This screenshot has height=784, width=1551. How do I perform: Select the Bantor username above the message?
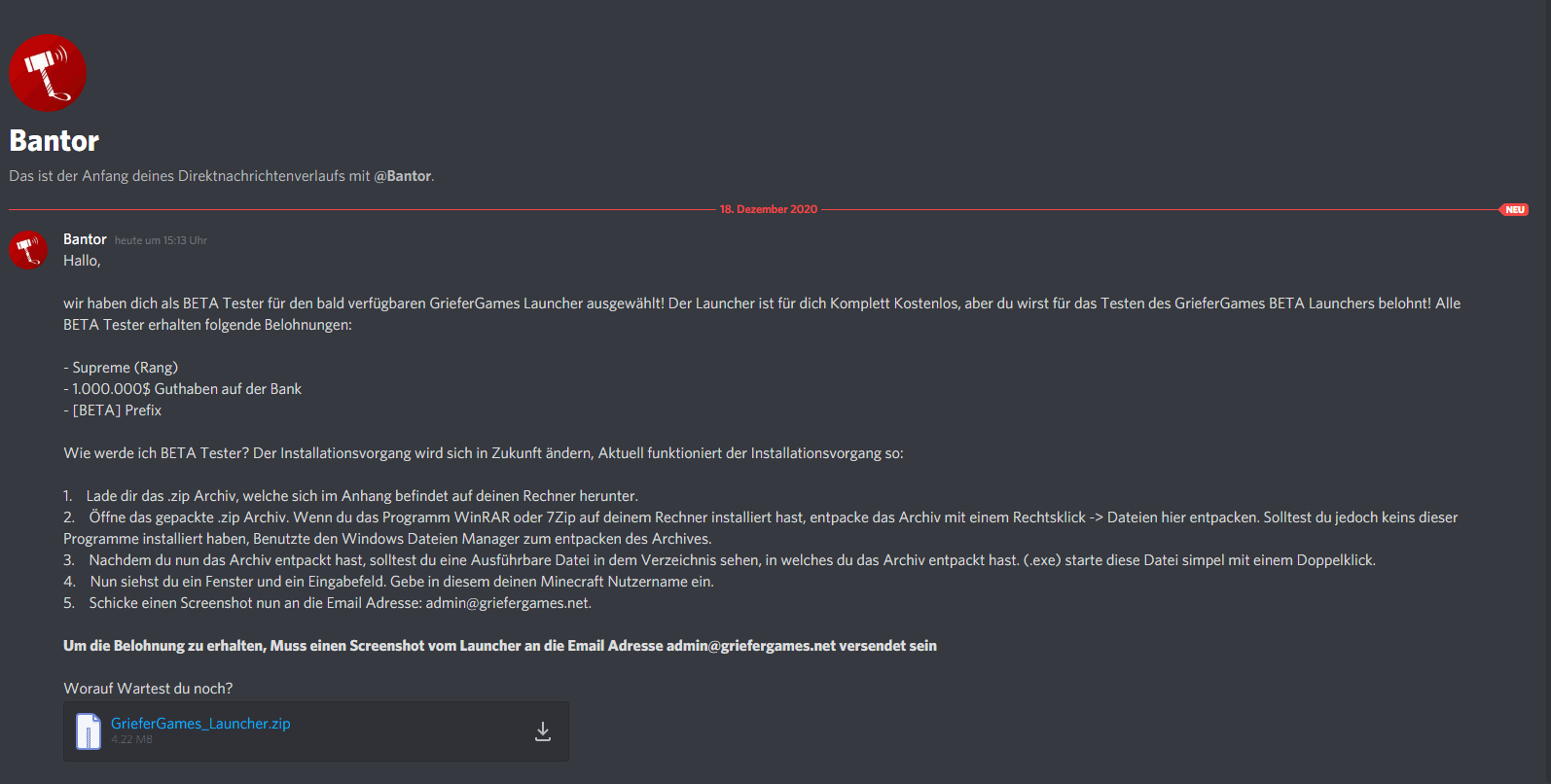(x=85, y=239)
